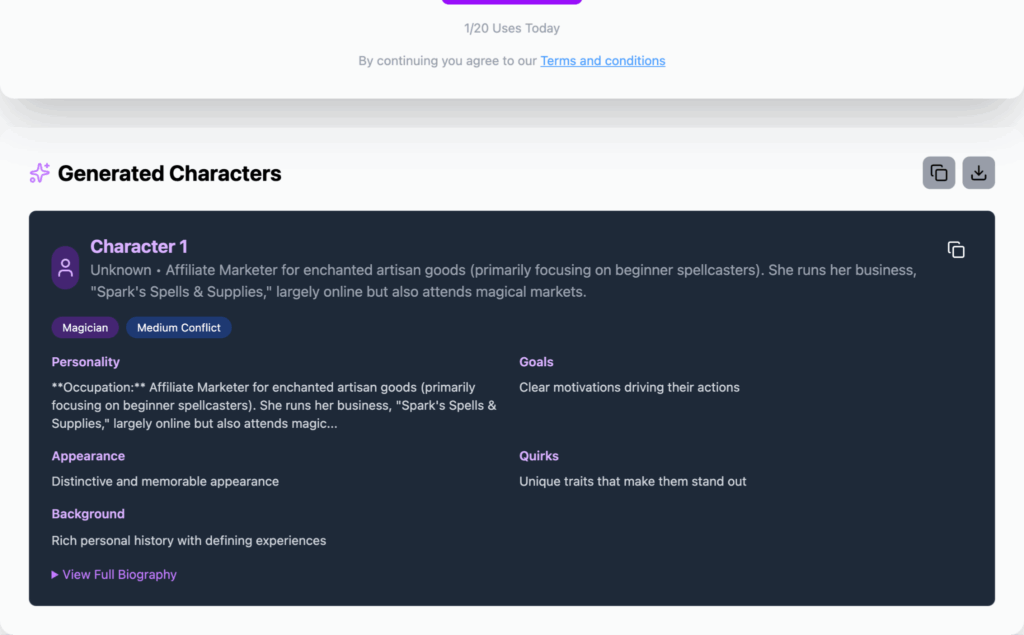Viewport: 1024px width, 635px height.
Task: Copy Character 1 details
Action: pos(956,250)
